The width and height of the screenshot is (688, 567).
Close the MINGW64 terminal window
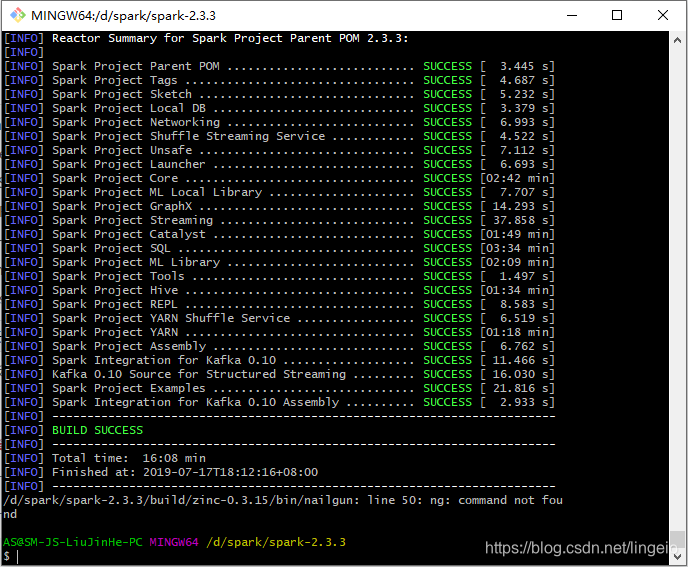point(663,15)
